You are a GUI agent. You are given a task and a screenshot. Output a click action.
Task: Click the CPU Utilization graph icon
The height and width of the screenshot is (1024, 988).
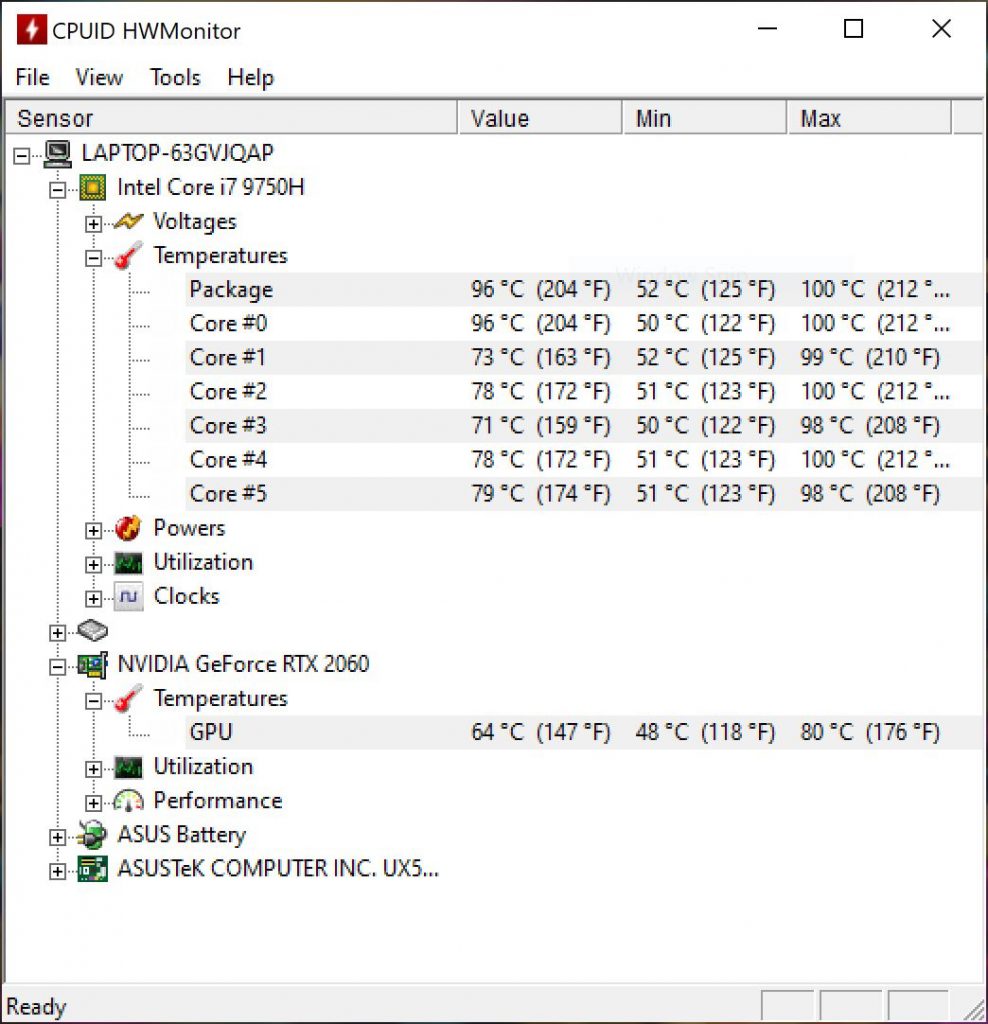[x=128, y=563]
